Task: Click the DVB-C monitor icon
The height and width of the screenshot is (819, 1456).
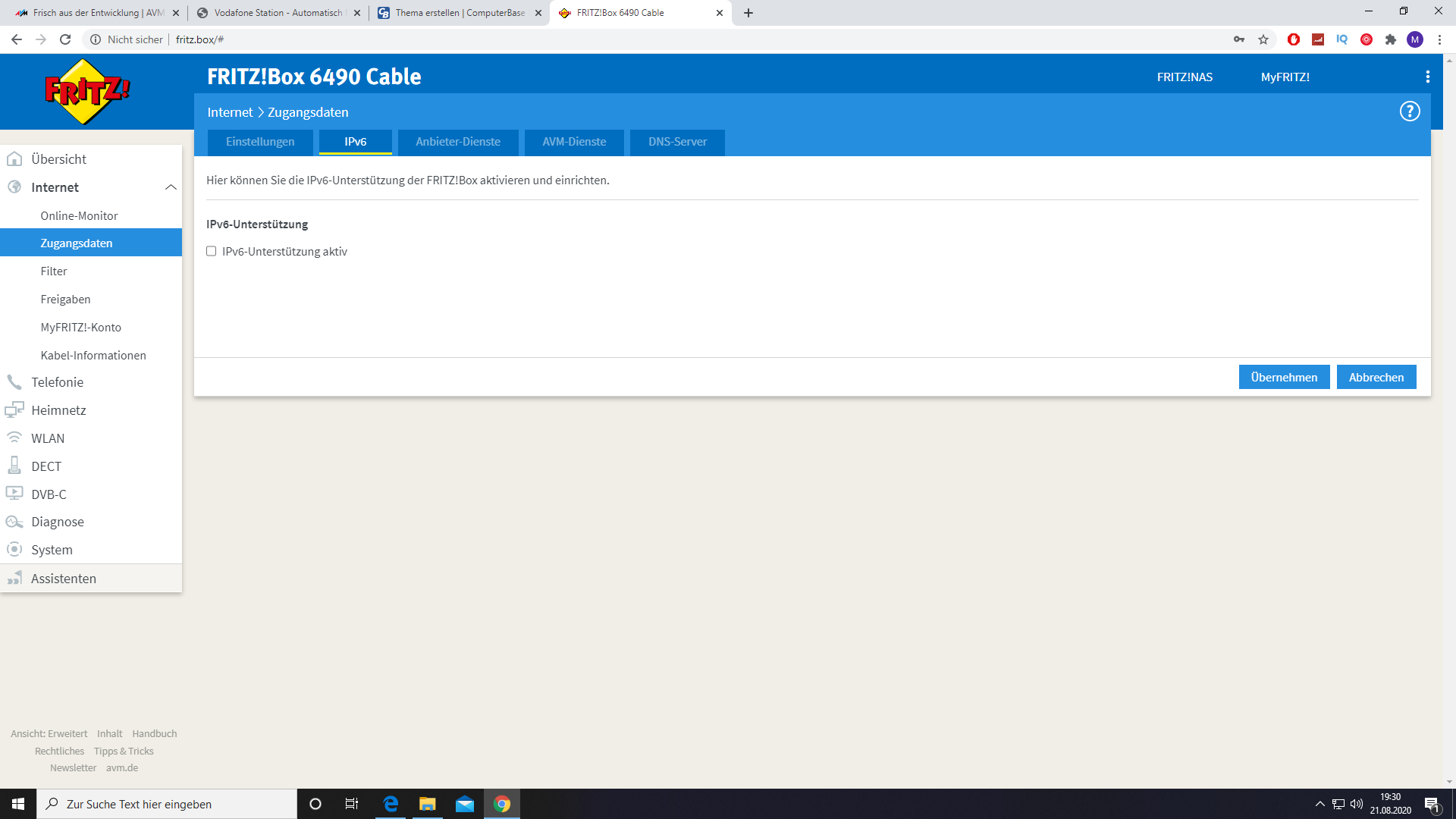Action: [x=14, y=494]
